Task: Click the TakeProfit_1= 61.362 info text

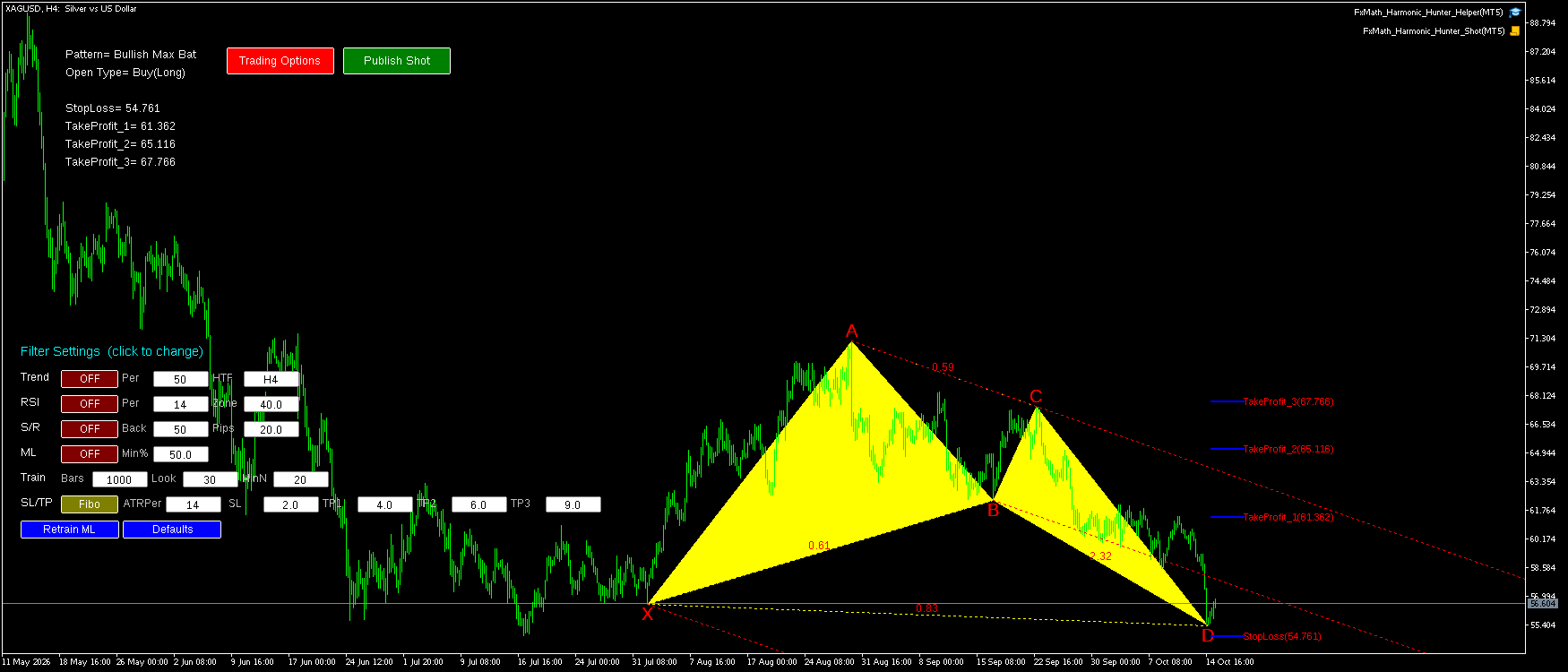Action: coord(120,126)
